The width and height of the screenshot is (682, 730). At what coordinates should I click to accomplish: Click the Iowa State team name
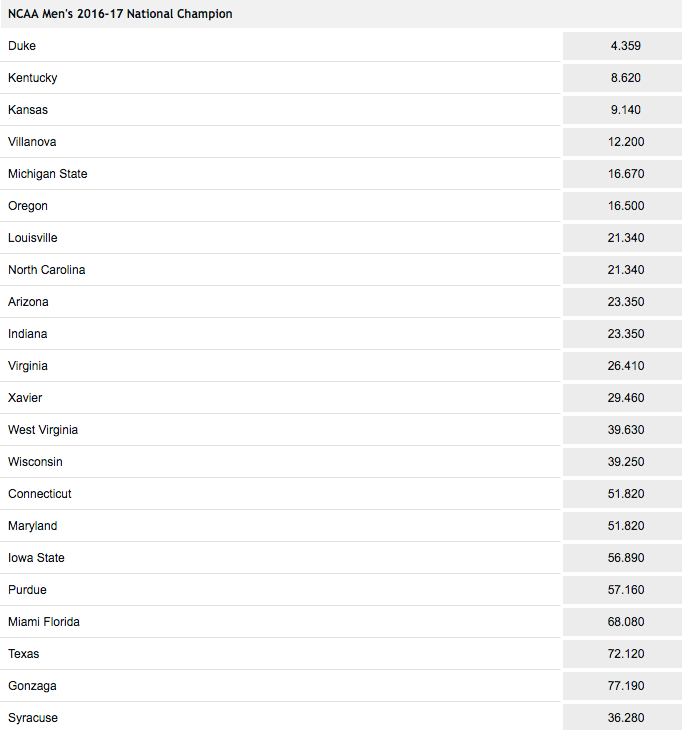click(x=36, y=558)
